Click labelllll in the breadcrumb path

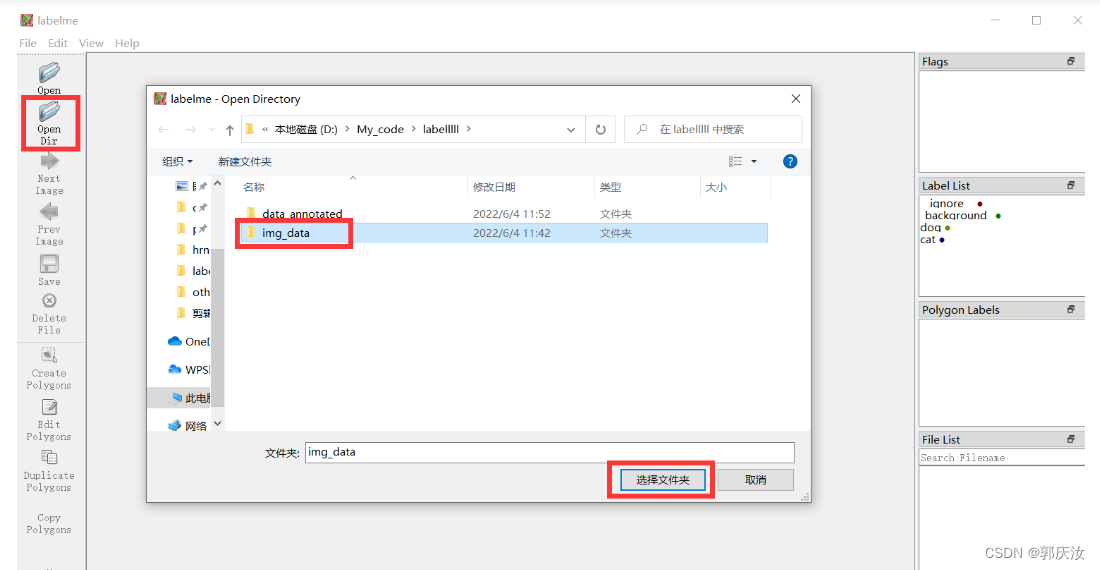441,129
